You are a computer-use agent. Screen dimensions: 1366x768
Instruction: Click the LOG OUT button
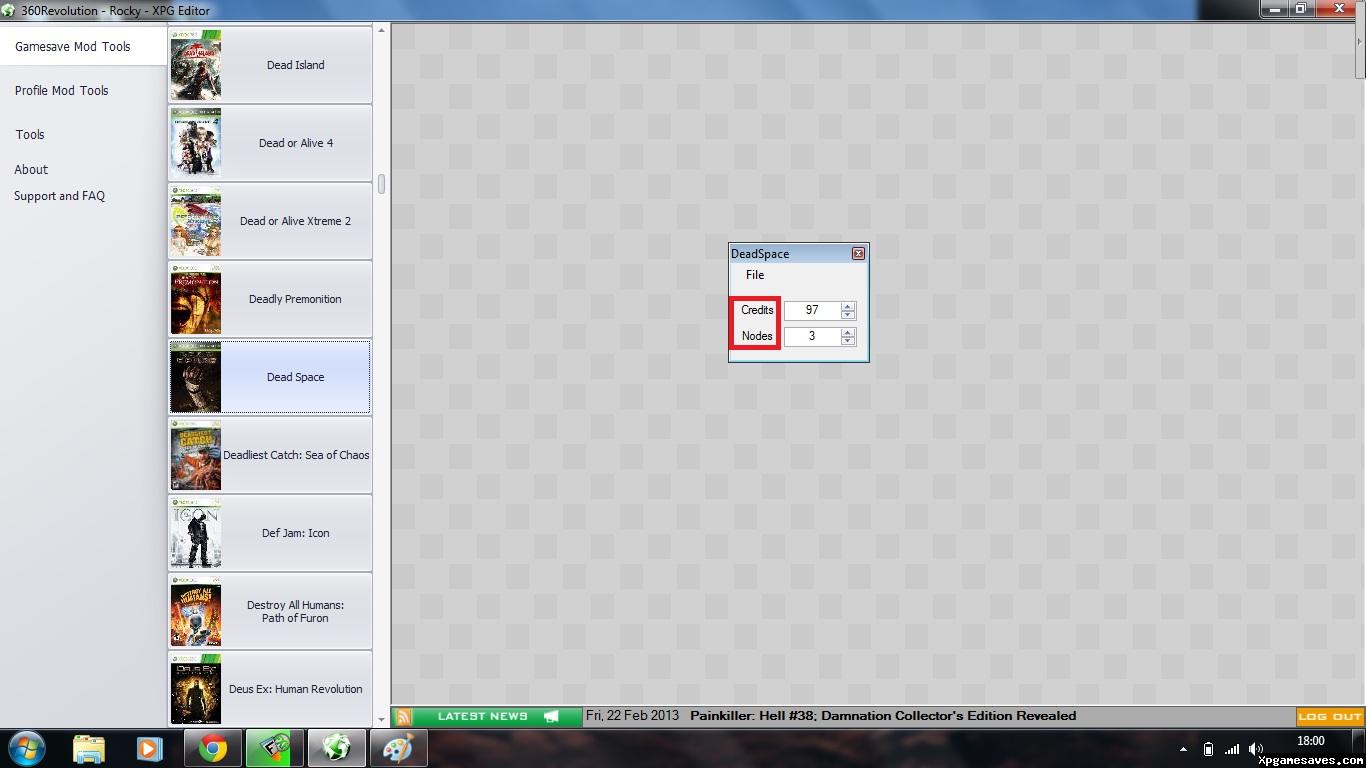click(1329, 717)
